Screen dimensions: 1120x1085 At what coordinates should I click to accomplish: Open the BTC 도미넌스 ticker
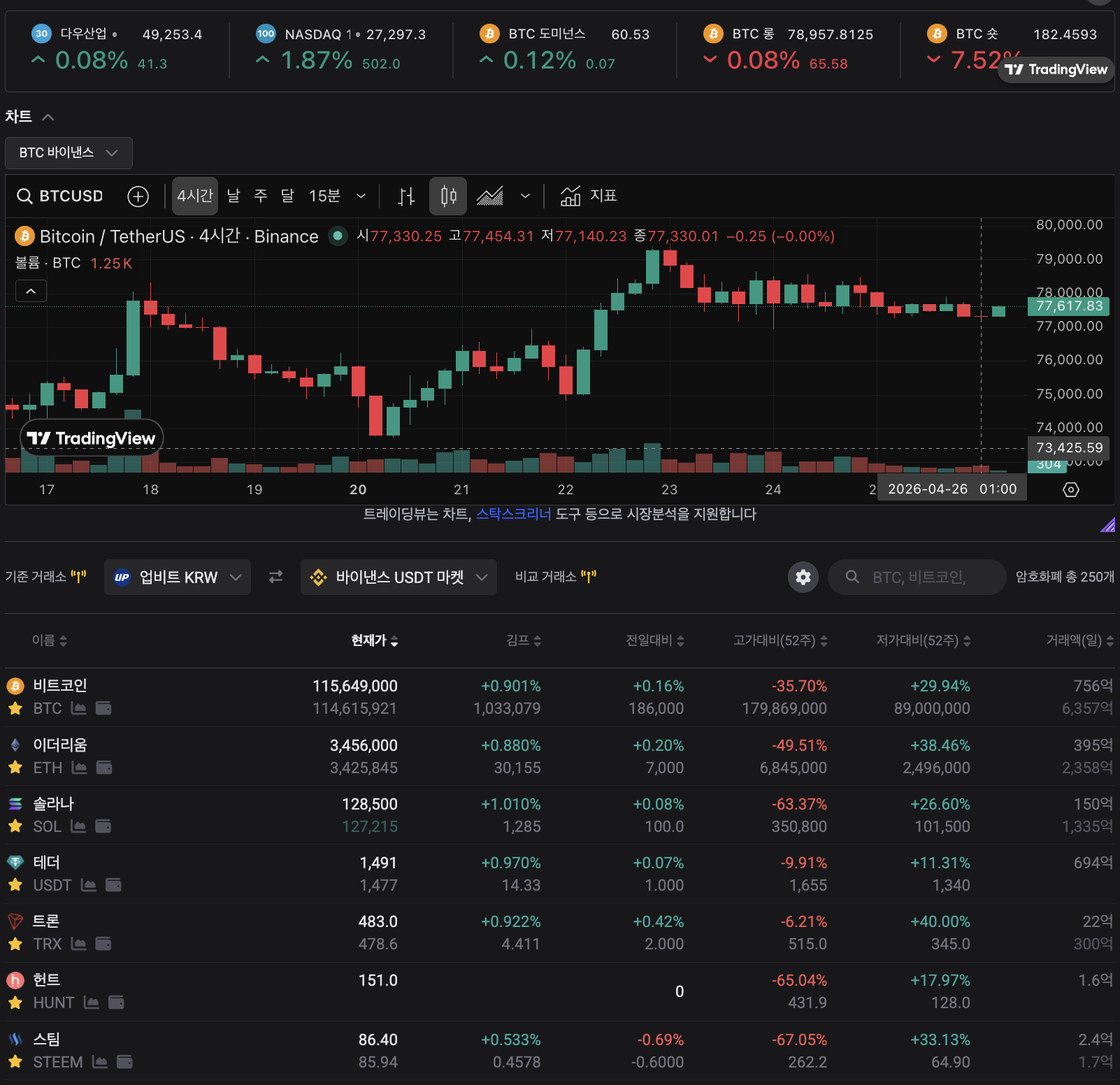(565, 48)
